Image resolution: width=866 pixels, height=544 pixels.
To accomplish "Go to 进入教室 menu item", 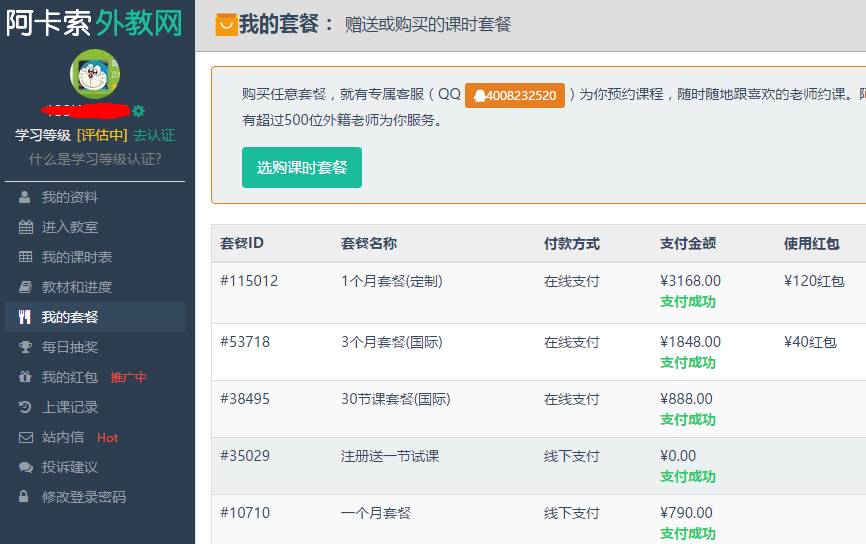I will click(70, 227).
